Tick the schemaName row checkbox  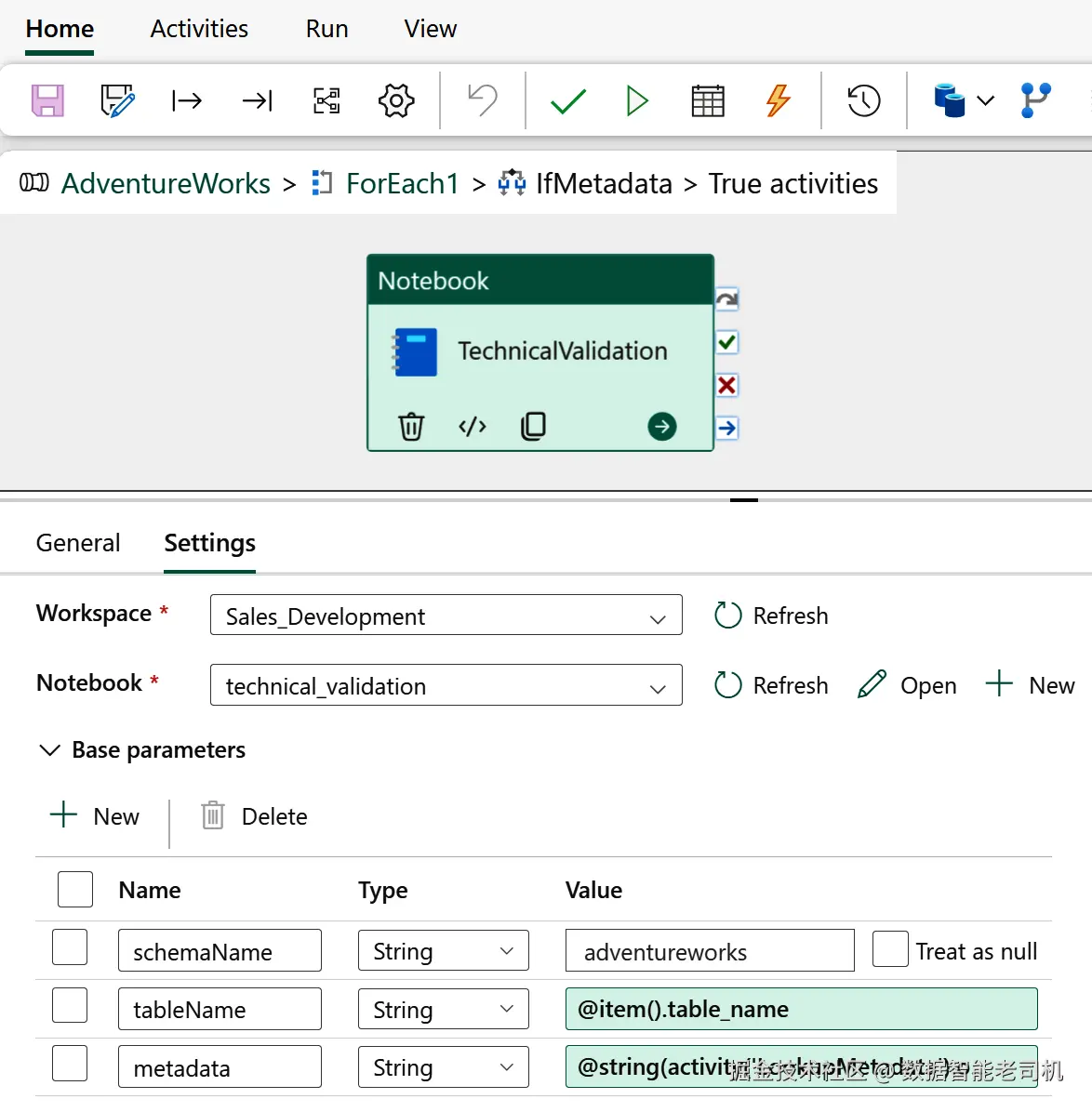(x=70, y=947)
